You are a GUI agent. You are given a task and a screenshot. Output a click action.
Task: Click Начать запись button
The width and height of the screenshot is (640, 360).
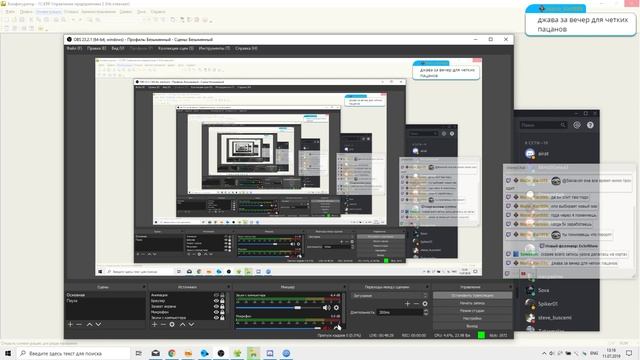pos(472,303)
